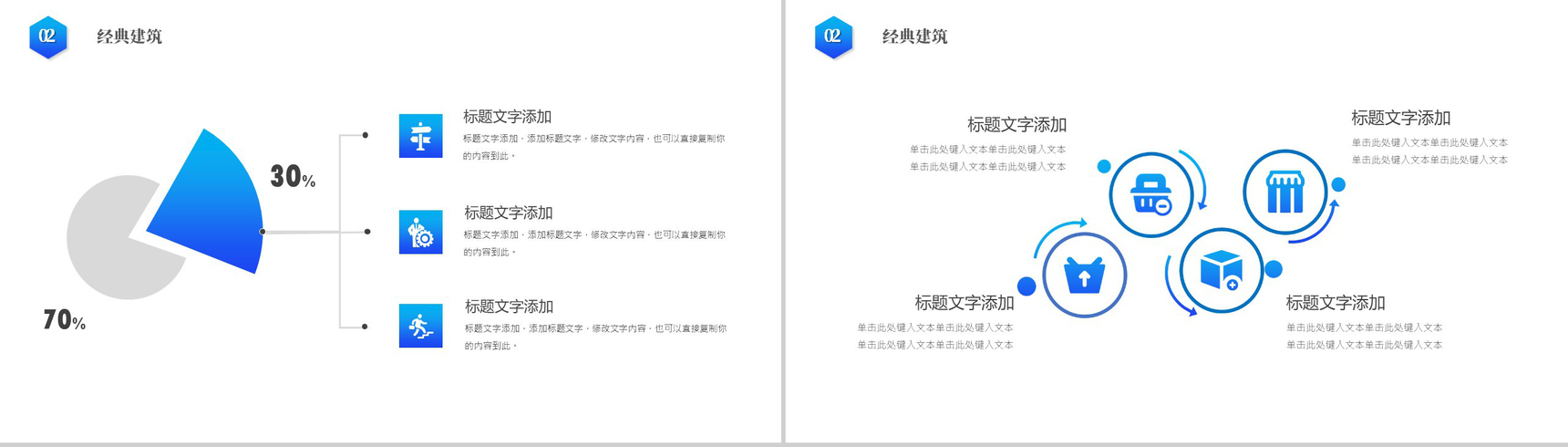Select the 30% percentage label
This screenshot has height=447, width=1568.
click(293, 177)
